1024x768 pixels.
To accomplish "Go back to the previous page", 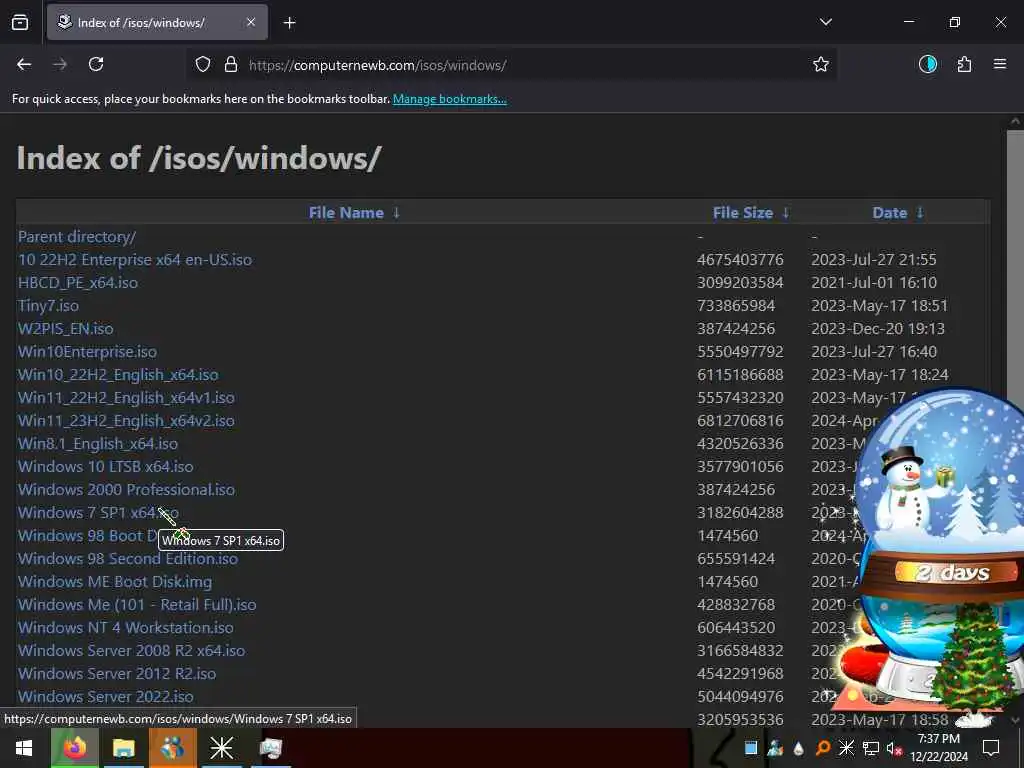I will click(x=24, y=65).
